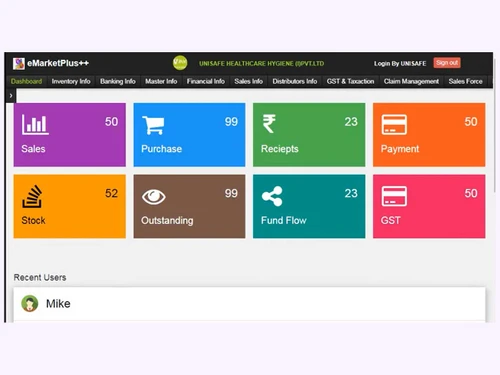Click the UNISAFE HEALTHCARE HYGIENE company name
This screenshot has height=375, width=500.
click(x=261, y=63)
